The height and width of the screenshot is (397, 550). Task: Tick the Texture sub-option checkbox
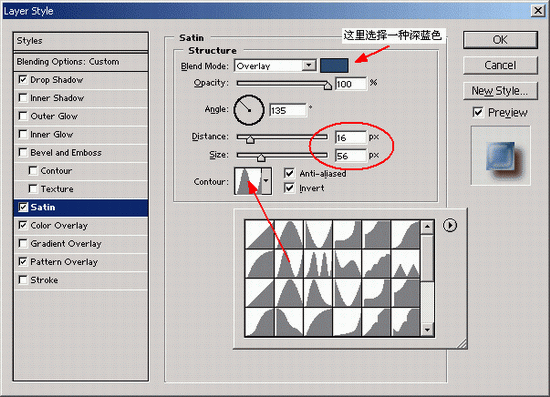click(x=33, y=189)
